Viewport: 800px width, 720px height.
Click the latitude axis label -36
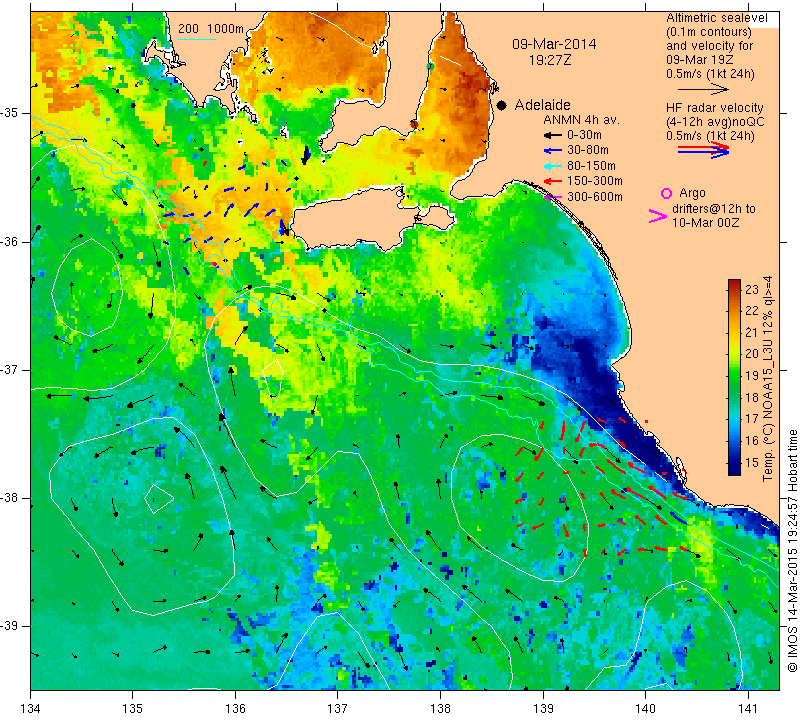(x=10, y=241)
